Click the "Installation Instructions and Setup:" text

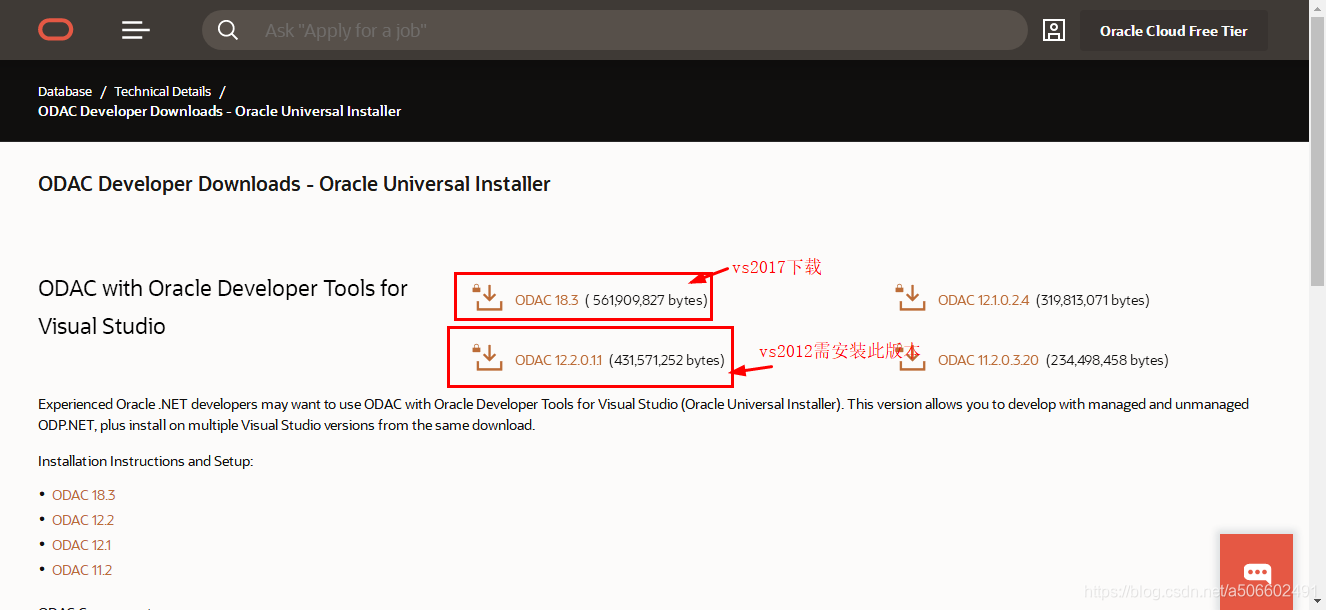[x=146, y=461]
